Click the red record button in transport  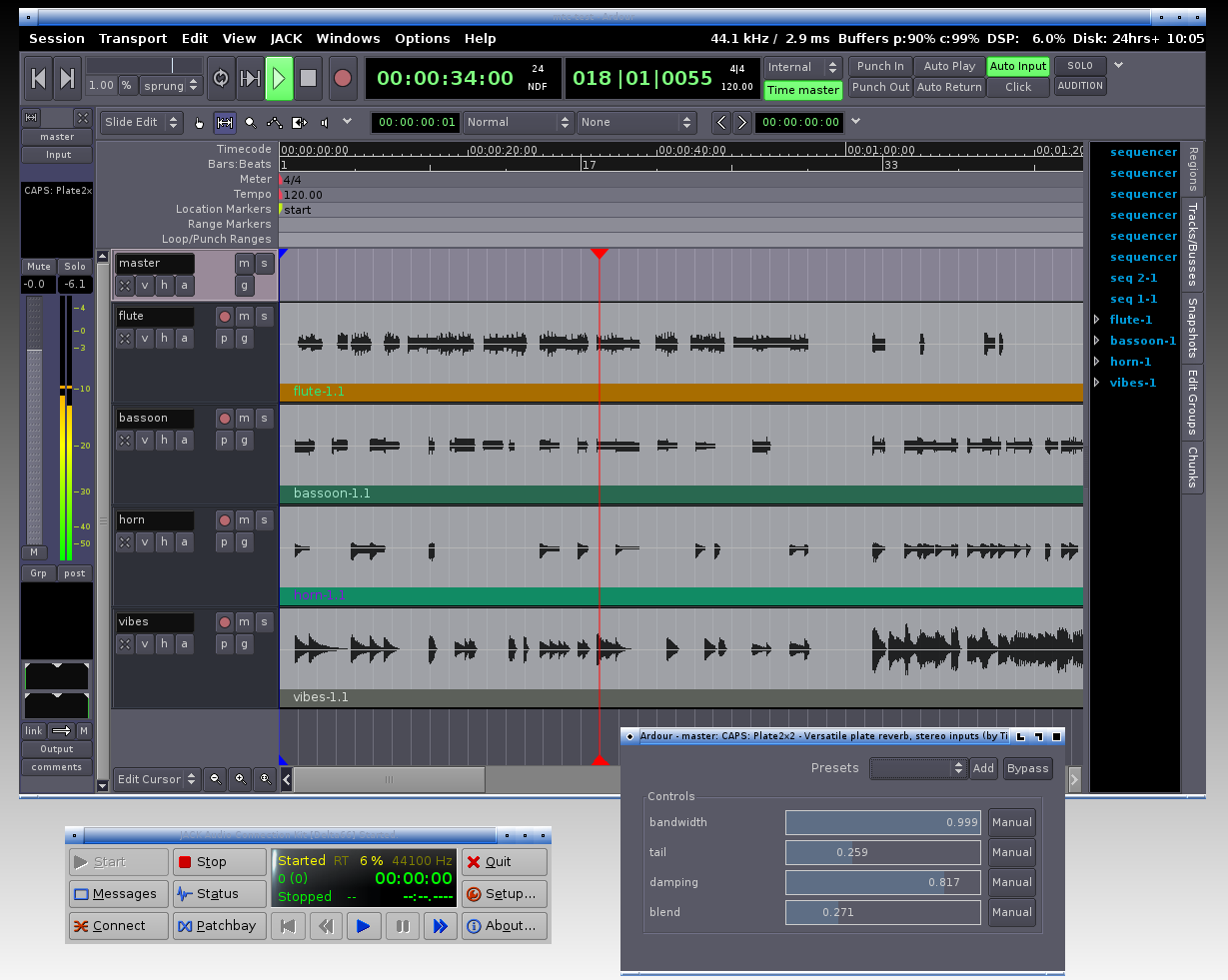pos(343,78)
